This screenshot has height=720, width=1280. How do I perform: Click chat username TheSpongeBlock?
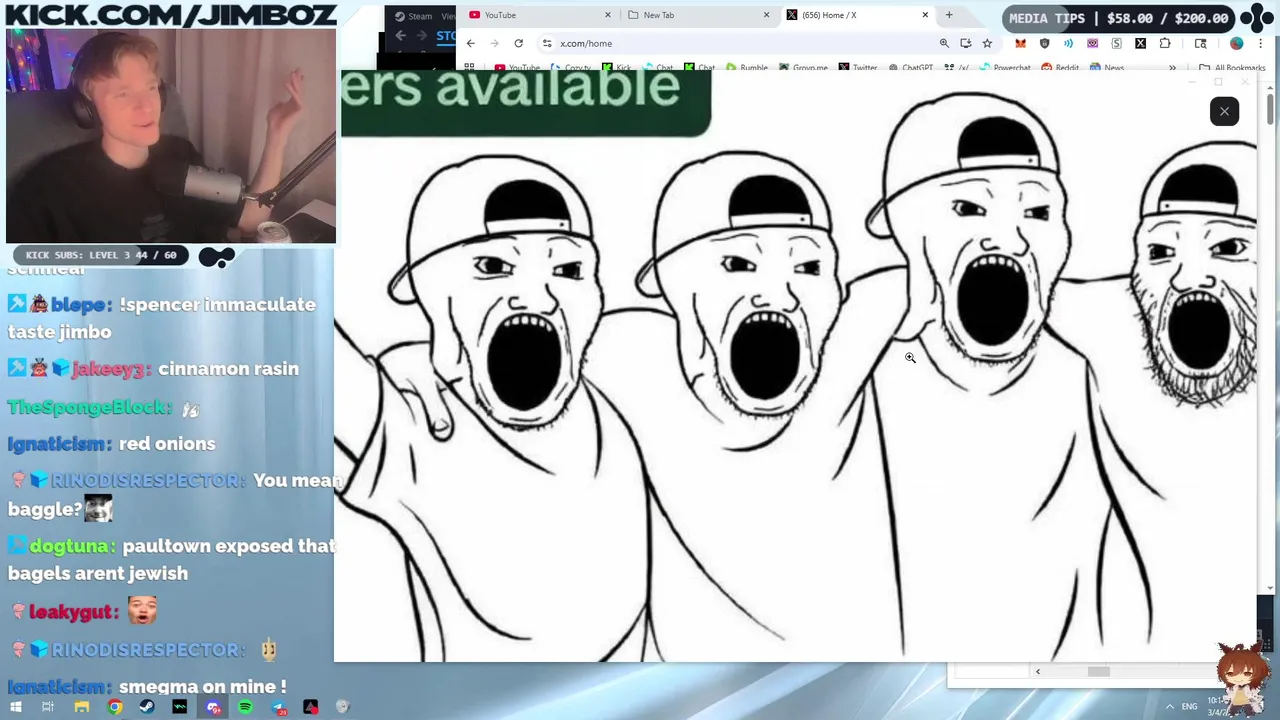click(90, 407)
